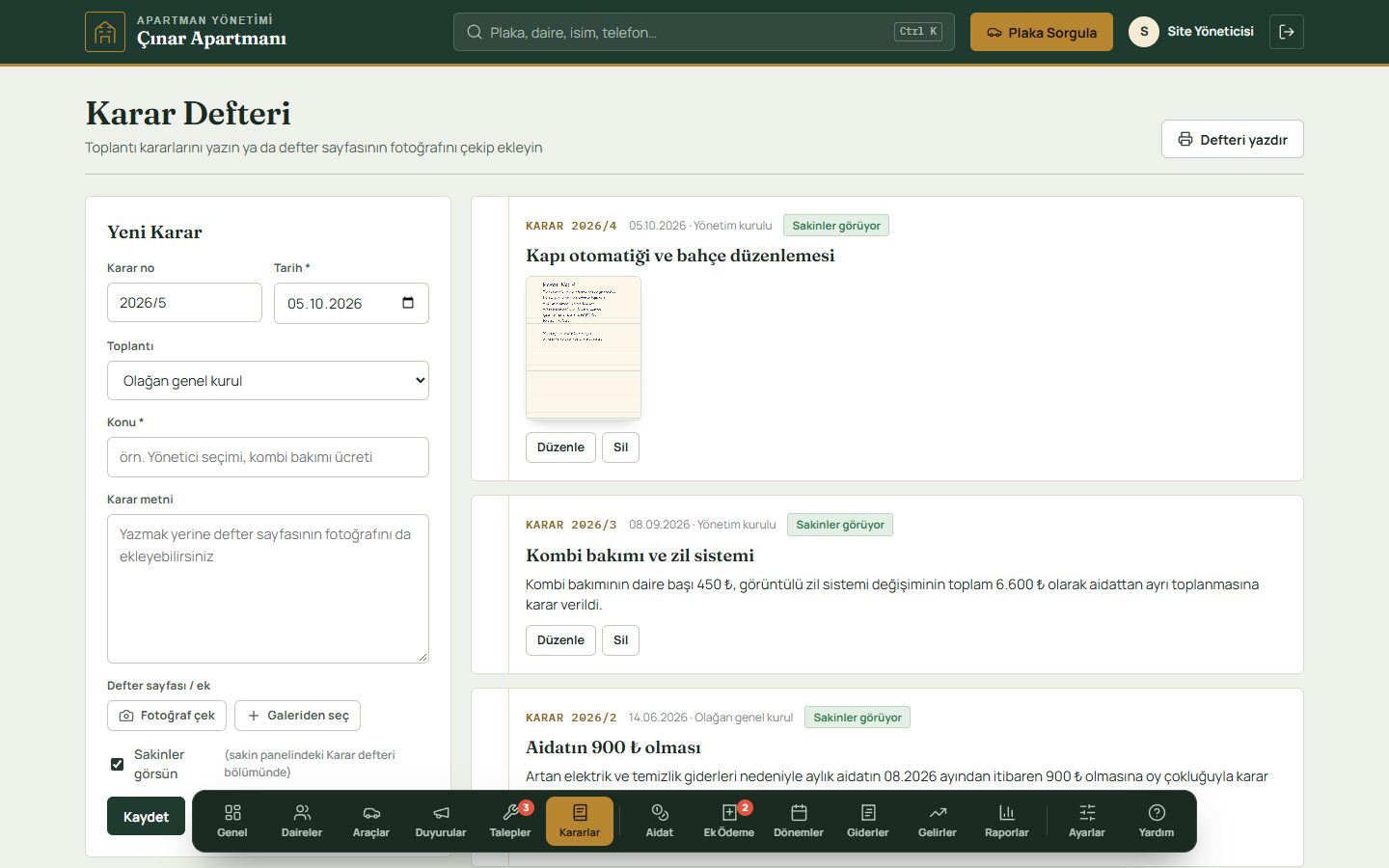Screen dimensions: 1389x868
Task: Click Defteri yazdır print button
Action: tap(1233, 139)
